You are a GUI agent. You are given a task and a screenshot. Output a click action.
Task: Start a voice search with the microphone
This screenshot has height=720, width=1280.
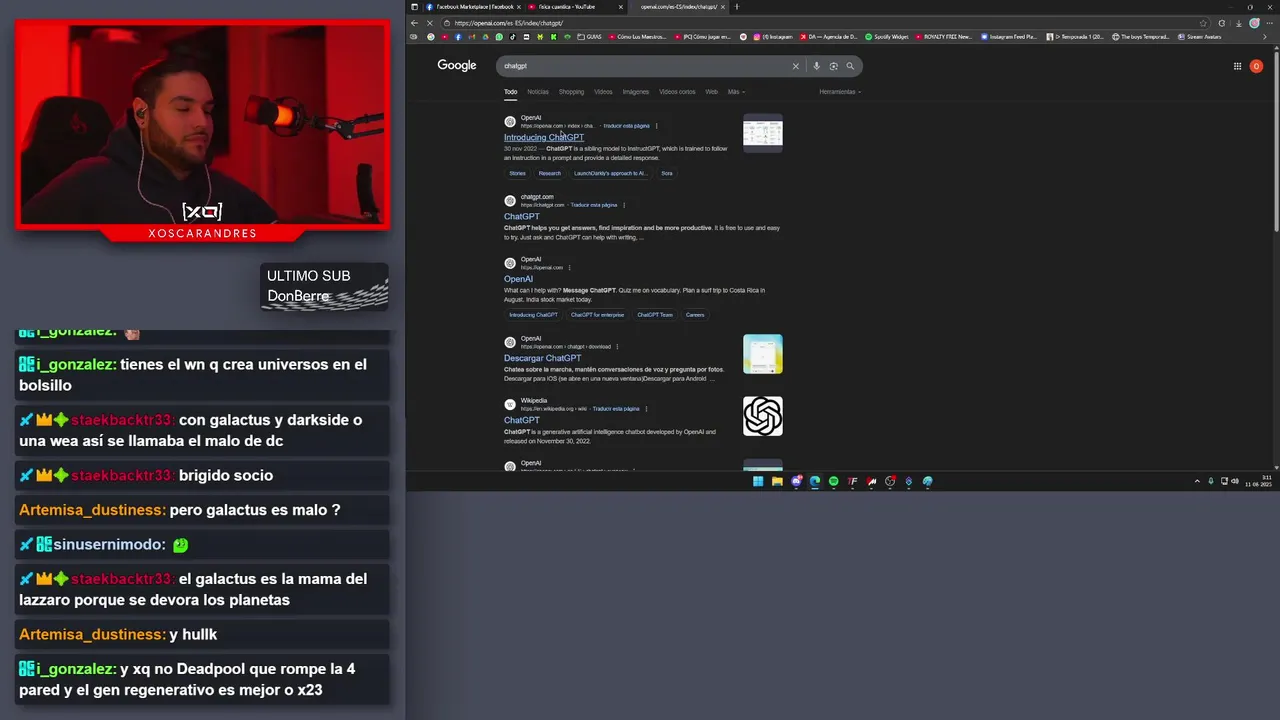(816, 66)
